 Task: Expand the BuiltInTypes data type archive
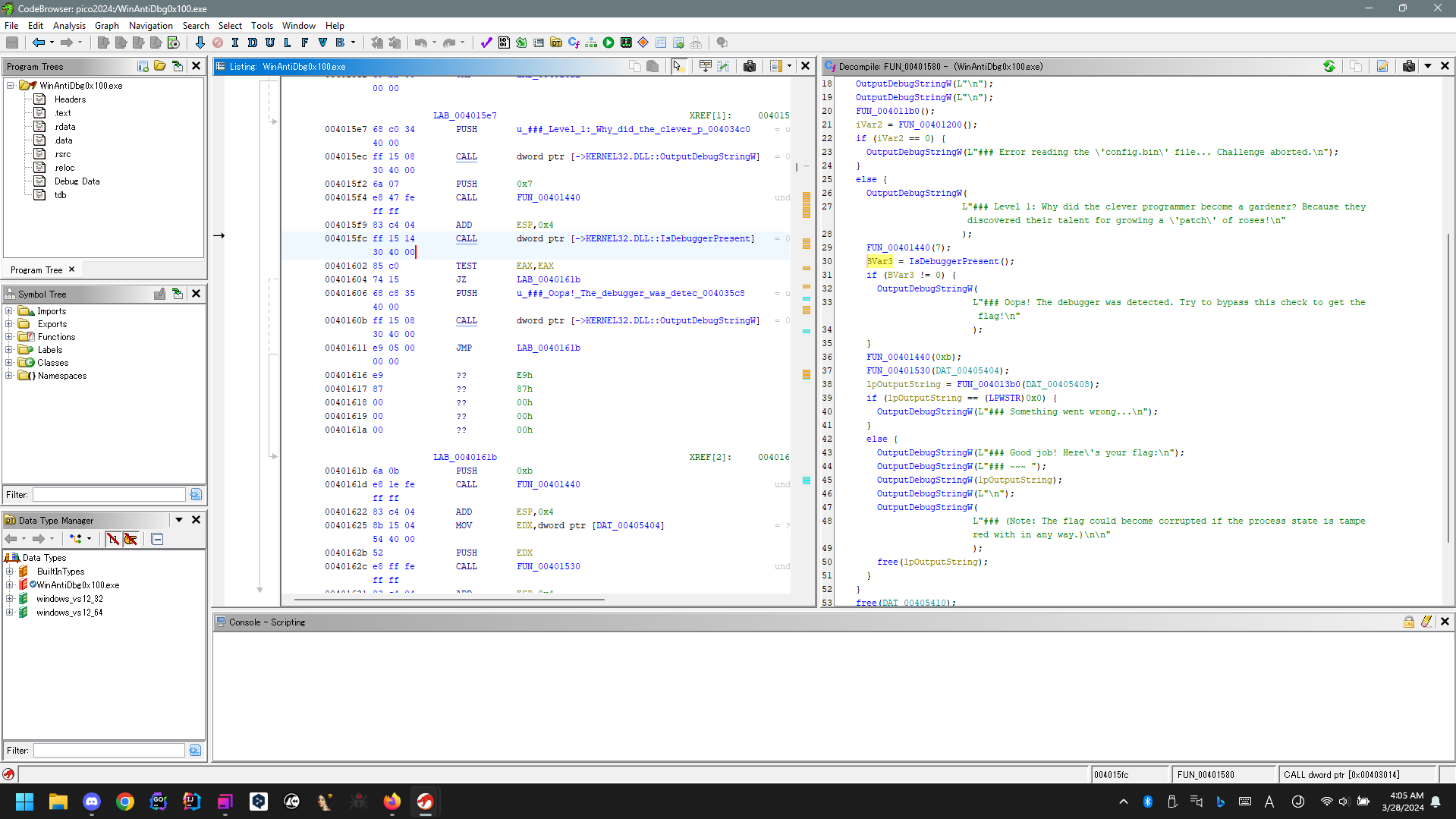pyautogui.click(x=9, y=572)
